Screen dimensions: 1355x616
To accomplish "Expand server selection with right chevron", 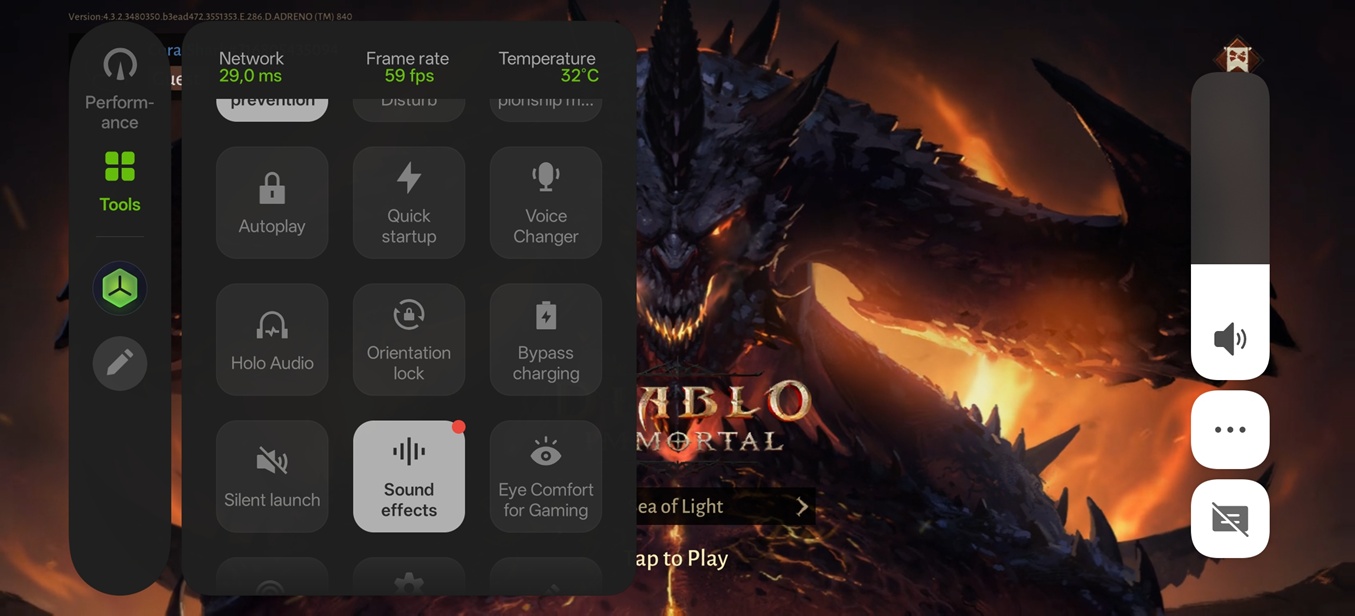I will (802, 507).
